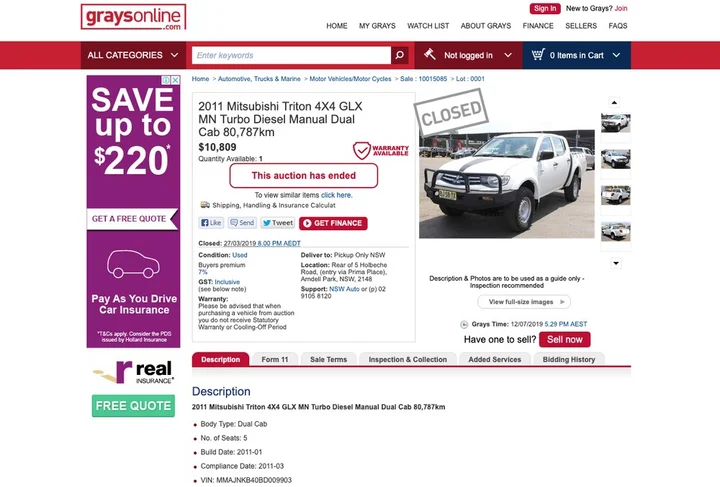Click the Enter keywords search field
Viewport: 720px width, 487px height.
pyautogui.click(x=291, y=55)
